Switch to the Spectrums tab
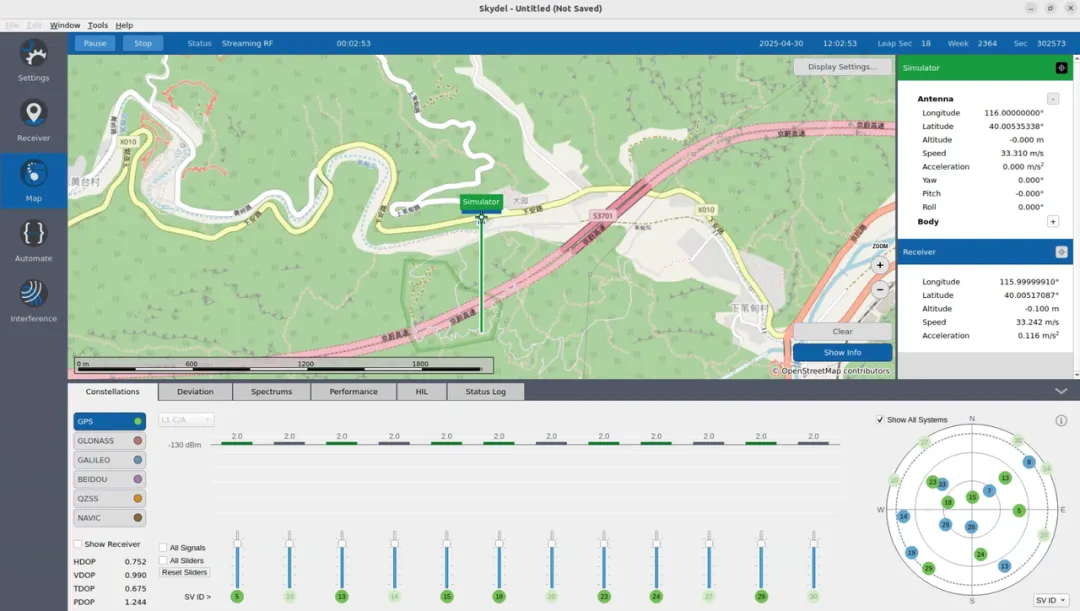The height and width of the screenshot is (611, 1080). click(271, 391)
